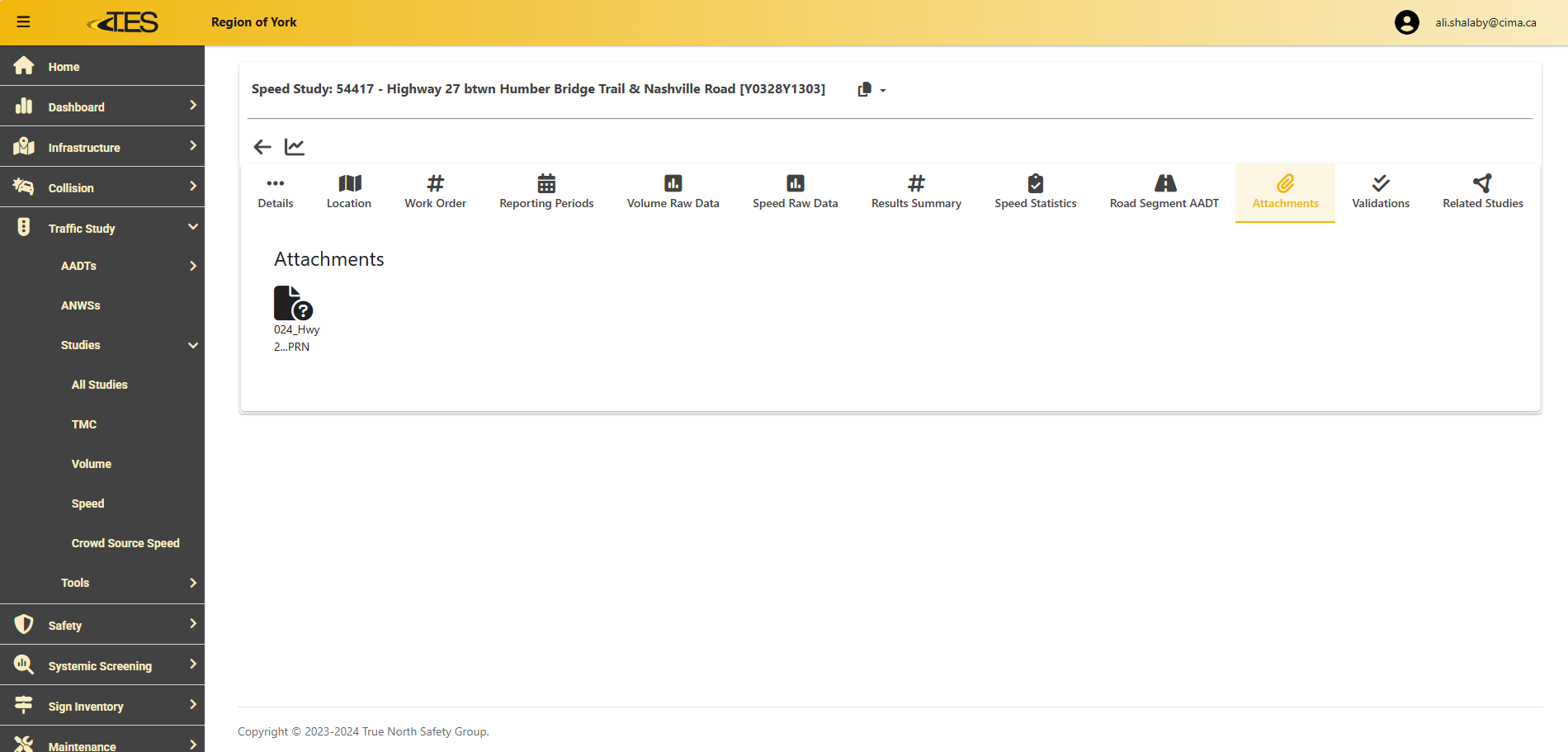Go to the Related Studies tab
1568x752 pixels.
(1482, 192)
